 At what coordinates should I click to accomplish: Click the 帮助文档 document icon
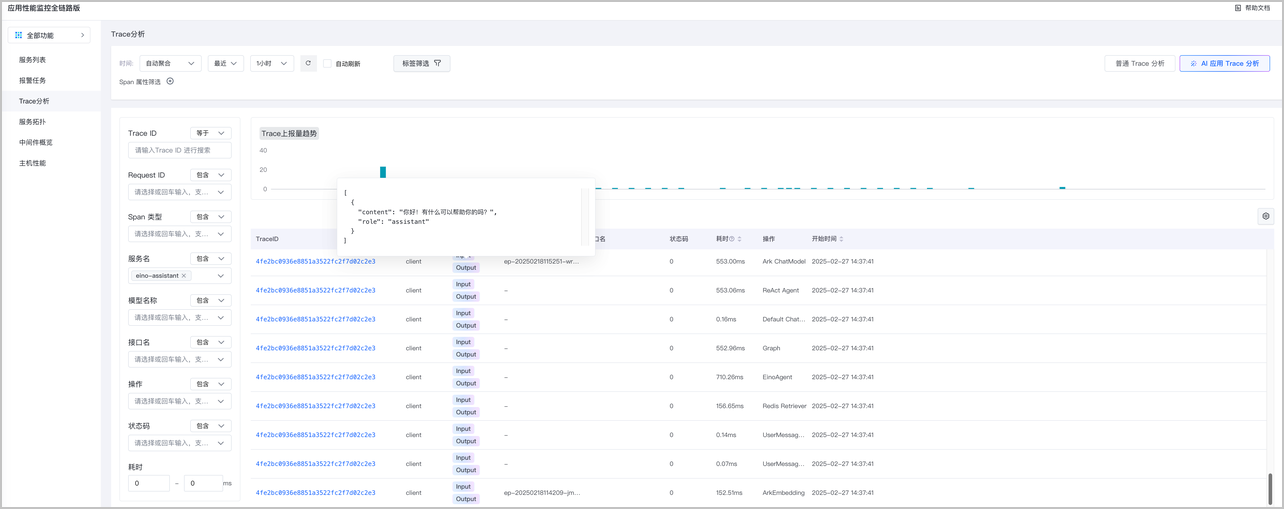(1238, 8)
